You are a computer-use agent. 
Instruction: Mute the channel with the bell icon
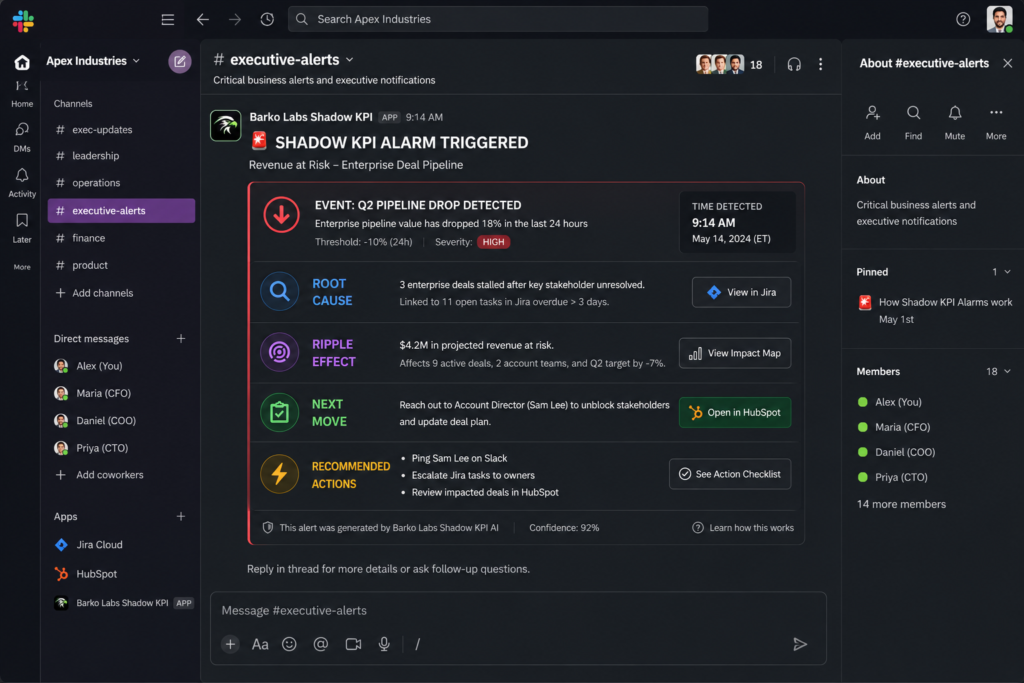point(955,122)
